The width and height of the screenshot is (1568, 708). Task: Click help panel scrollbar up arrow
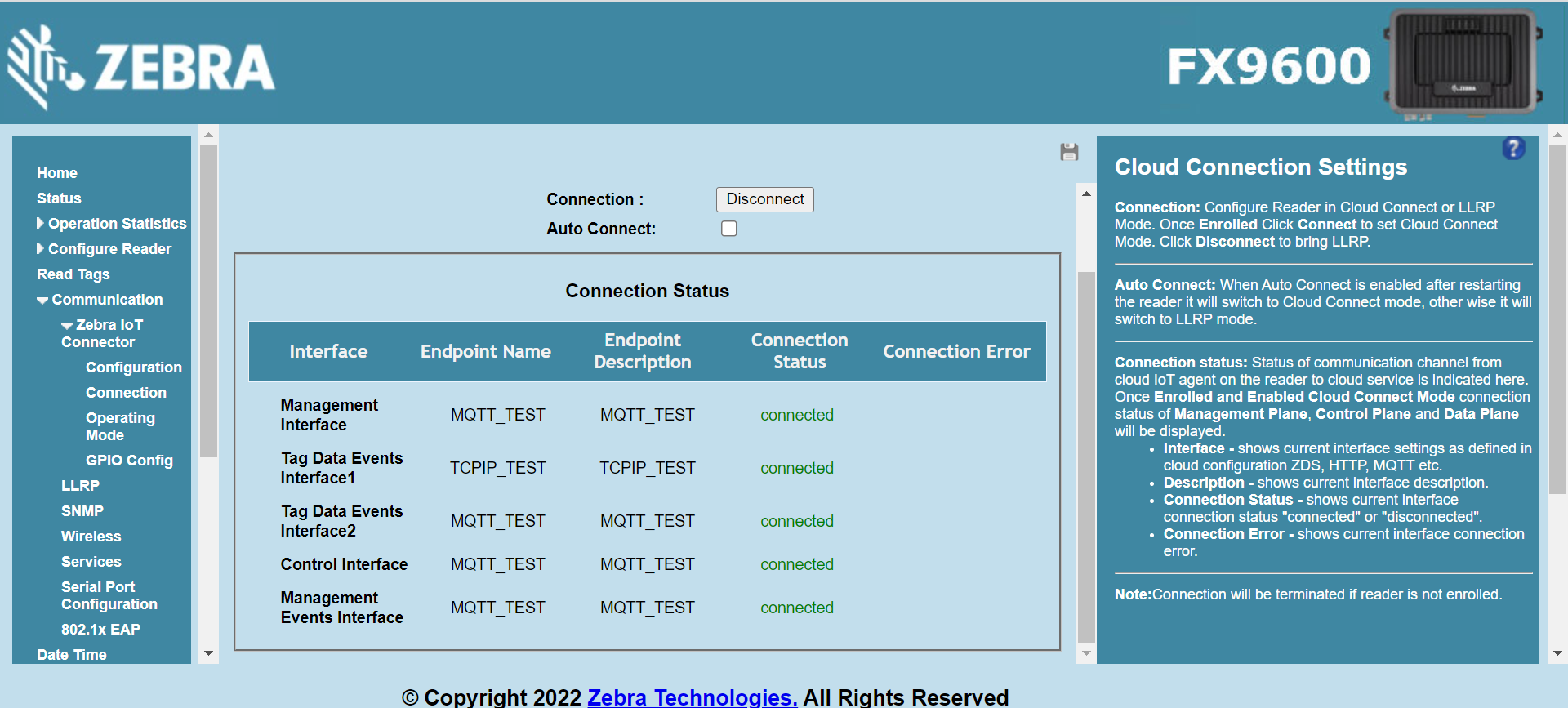pyautogui.click(x=1557, y=135)
